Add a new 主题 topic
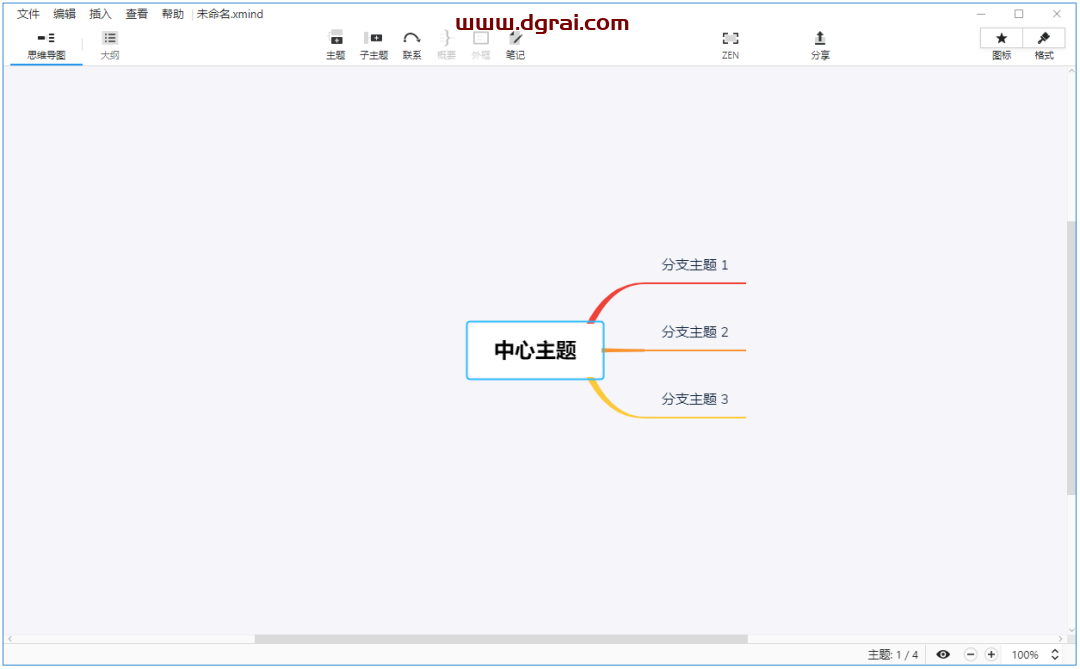1080x669 pixels. click(335, 45)
